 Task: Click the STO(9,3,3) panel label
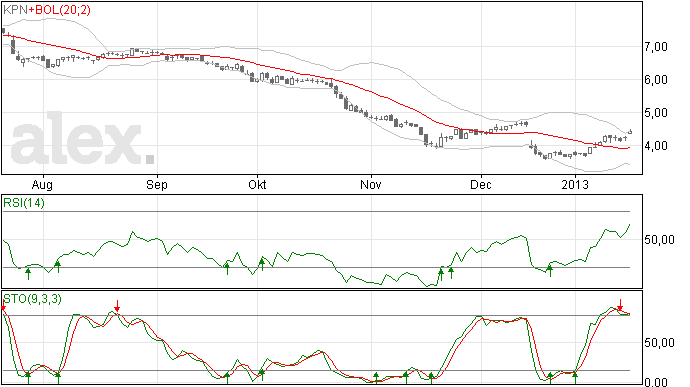tap(32, 299)
